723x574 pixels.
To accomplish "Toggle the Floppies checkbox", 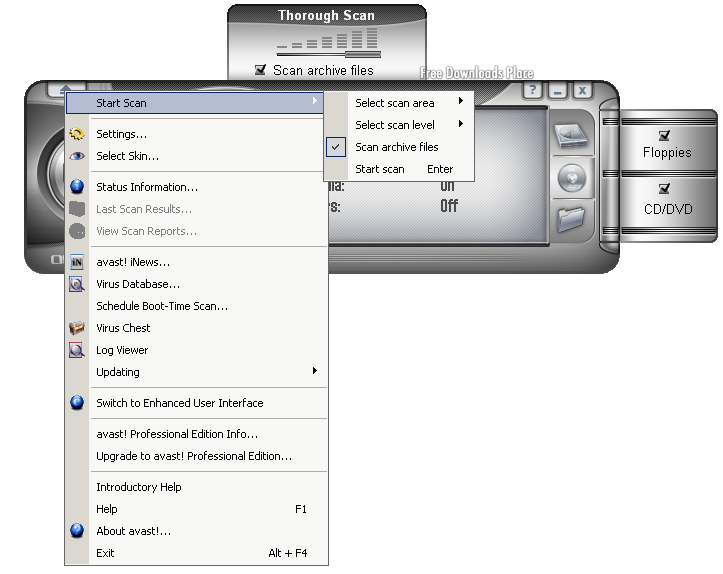I will [664, 136].
